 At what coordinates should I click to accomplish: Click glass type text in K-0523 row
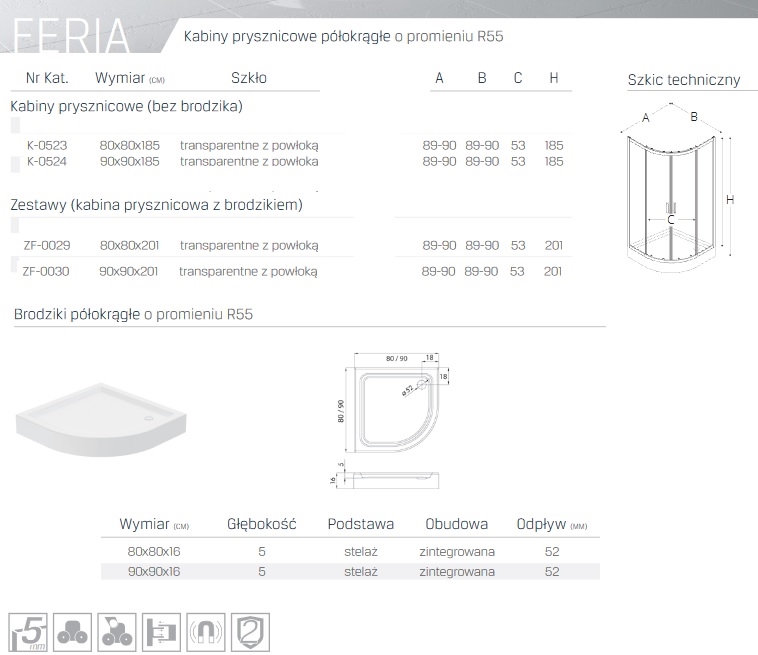[249, 146]
